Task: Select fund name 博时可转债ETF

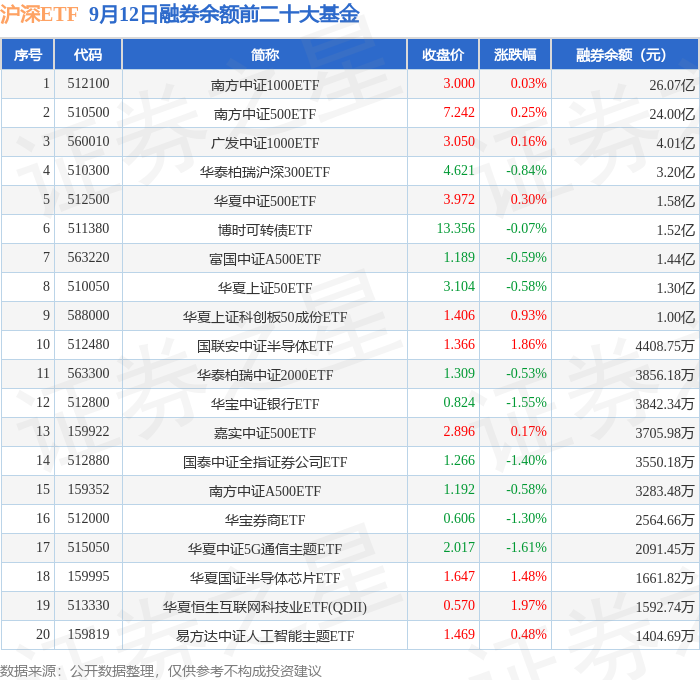Action: click(x=265, y=230)
